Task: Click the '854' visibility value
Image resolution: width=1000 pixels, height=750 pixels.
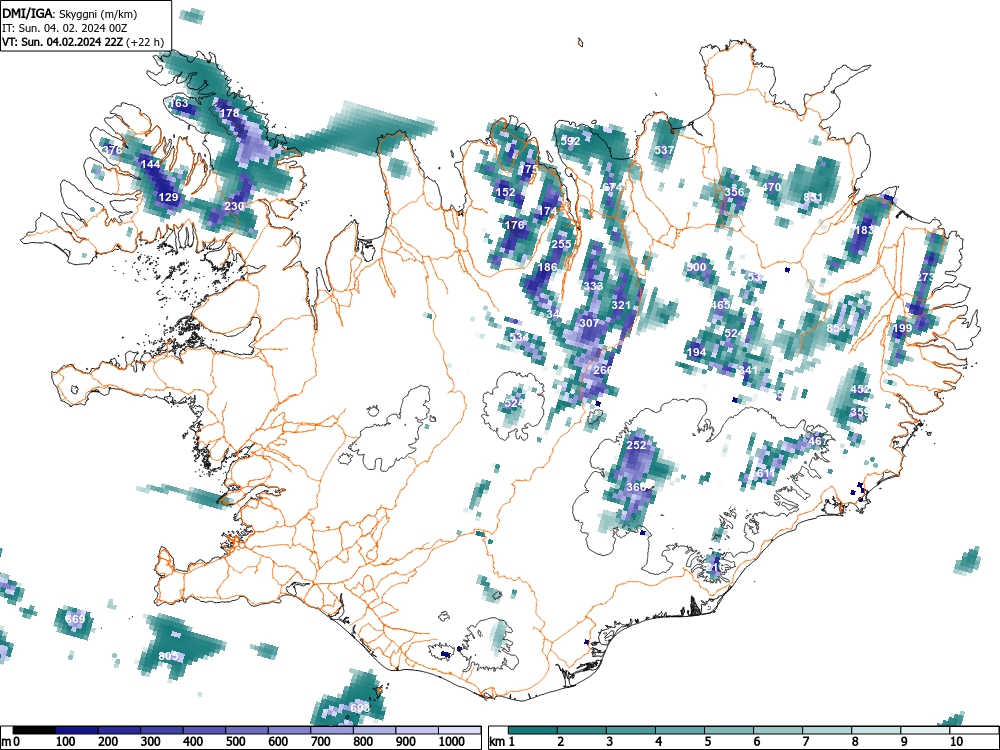Action: (x=836, y=328)
